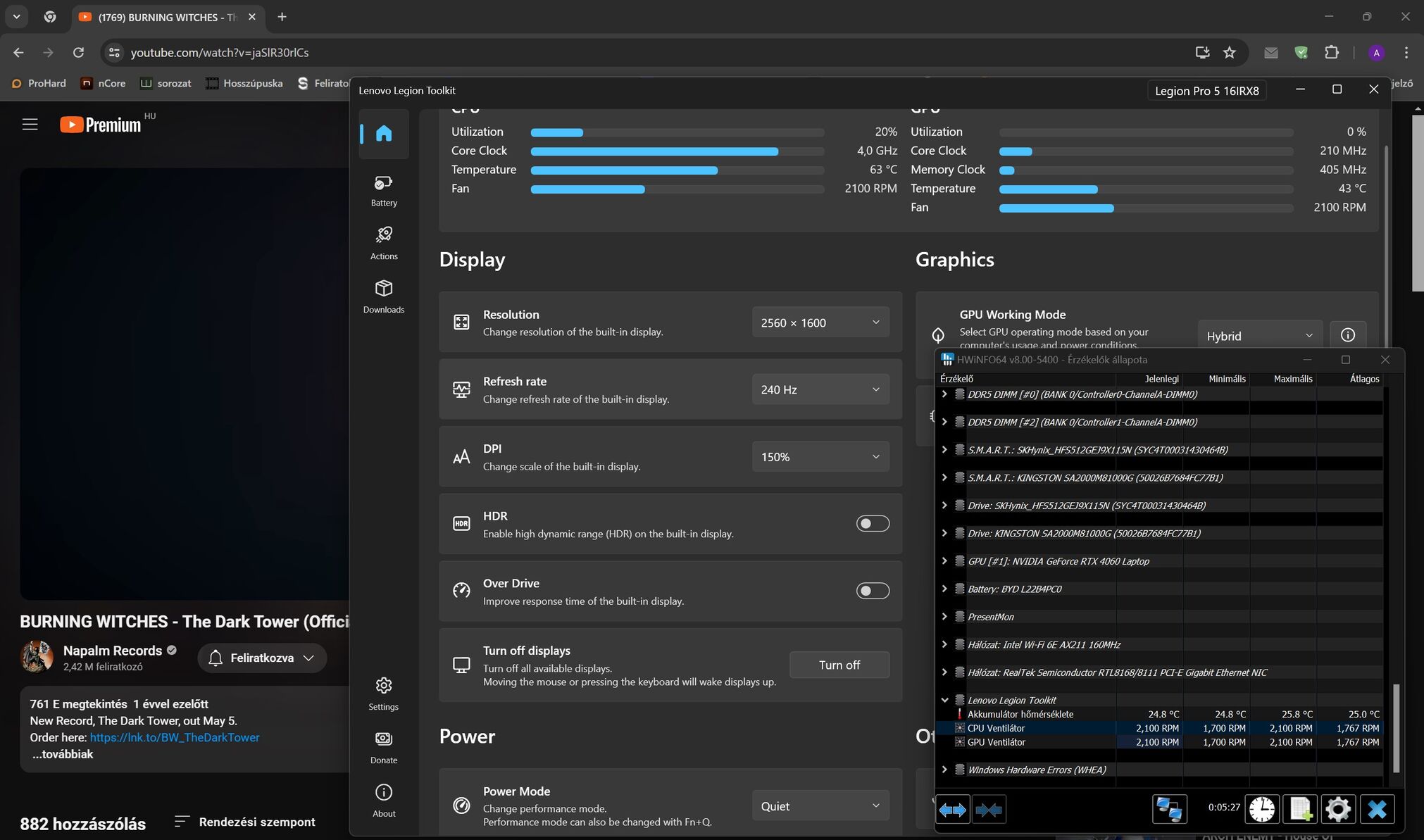Screen dimensions: 1424x840
Task: Click the Legion Pro 5 16IRX8 device button
Action: 1206,91
